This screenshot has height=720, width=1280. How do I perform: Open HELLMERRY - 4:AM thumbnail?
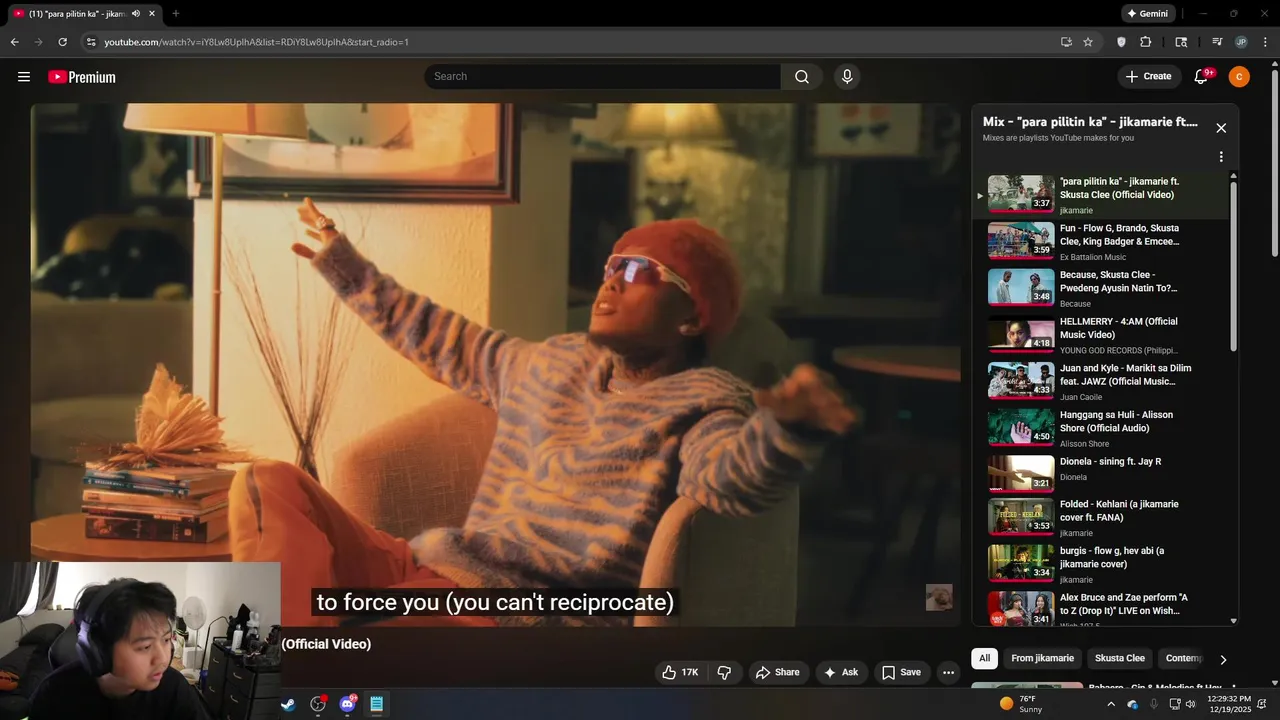[x=1021, y=334]
